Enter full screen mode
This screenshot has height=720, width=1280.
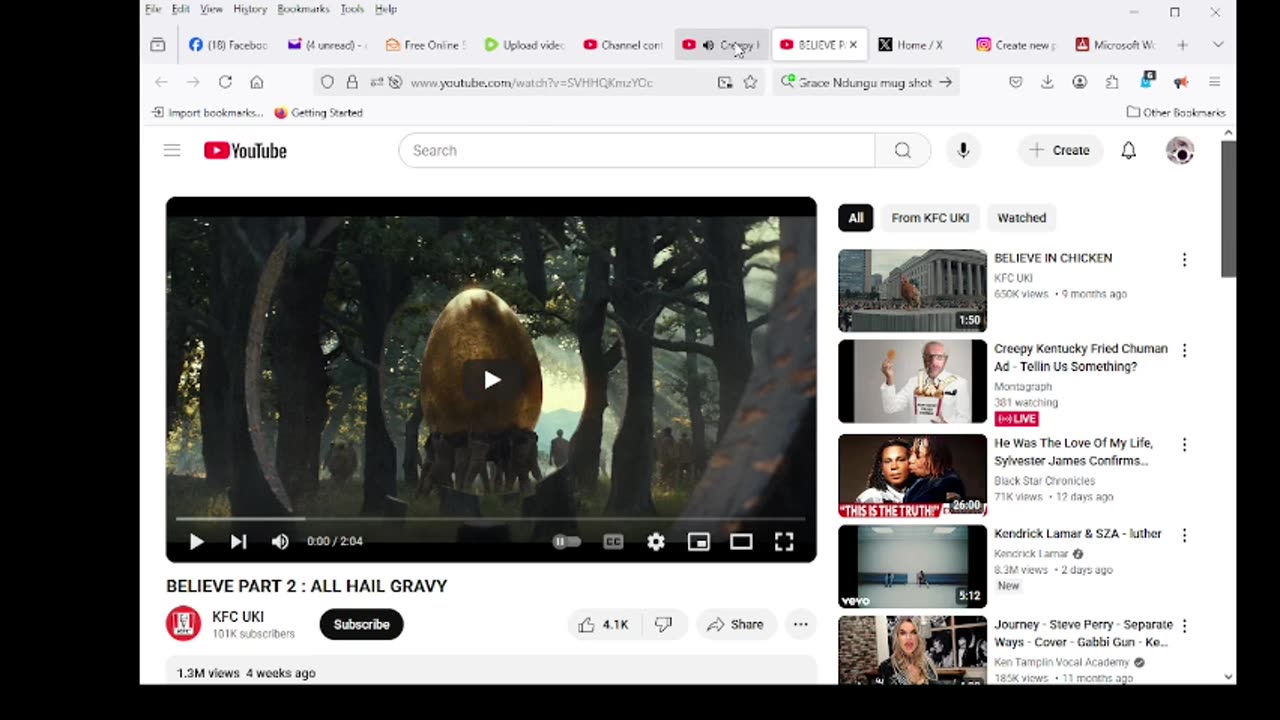(784, 541)
